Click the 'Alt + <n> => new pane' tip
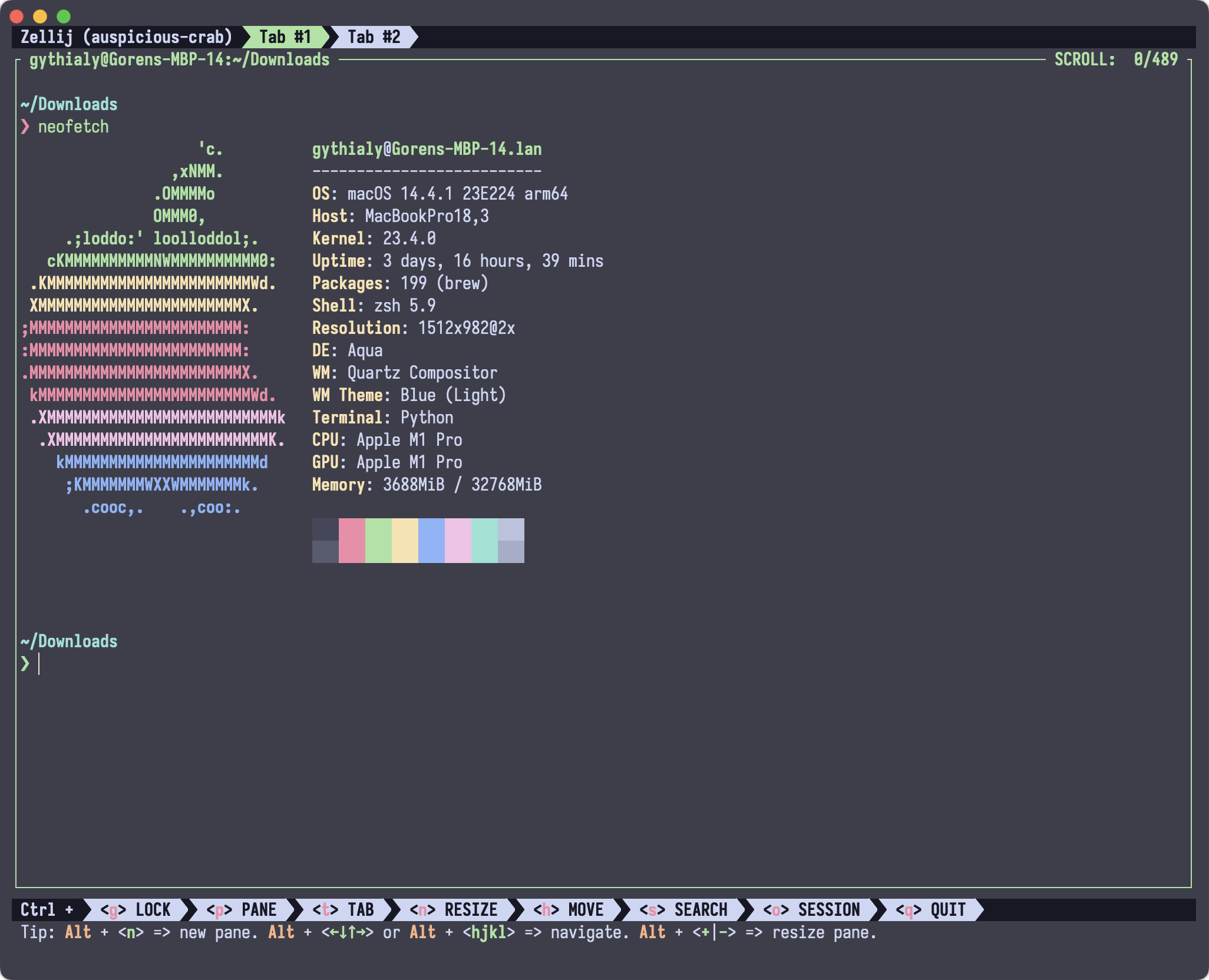The width and height of the screenshot is (1209, 980). pos(161,932)
